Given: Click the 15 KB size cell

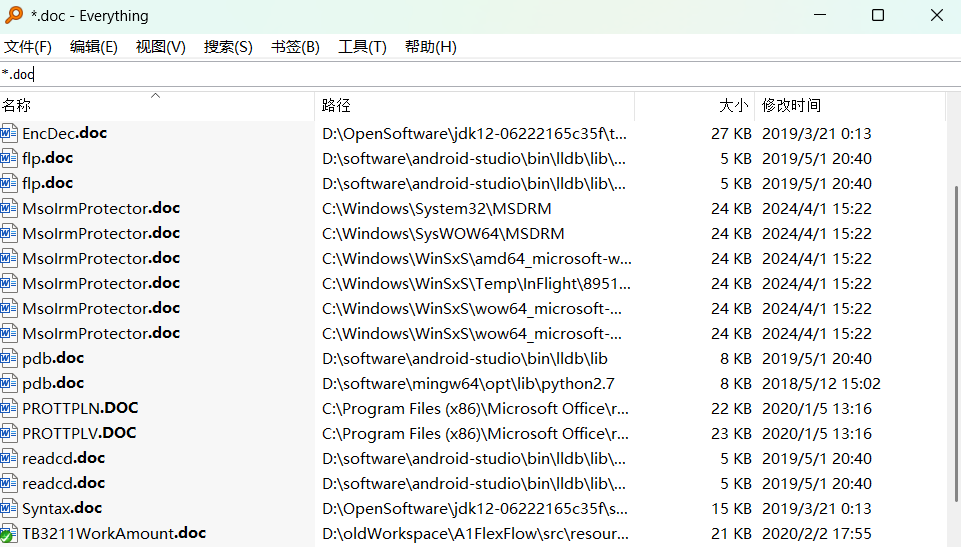Looking at the screenshot, I should click(731, 509).
